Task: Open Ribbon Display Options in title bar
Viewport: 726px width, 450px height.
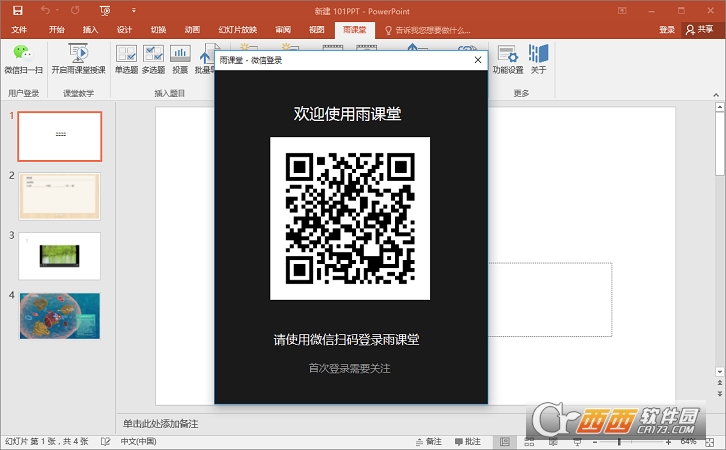Action: pos(622,10)
